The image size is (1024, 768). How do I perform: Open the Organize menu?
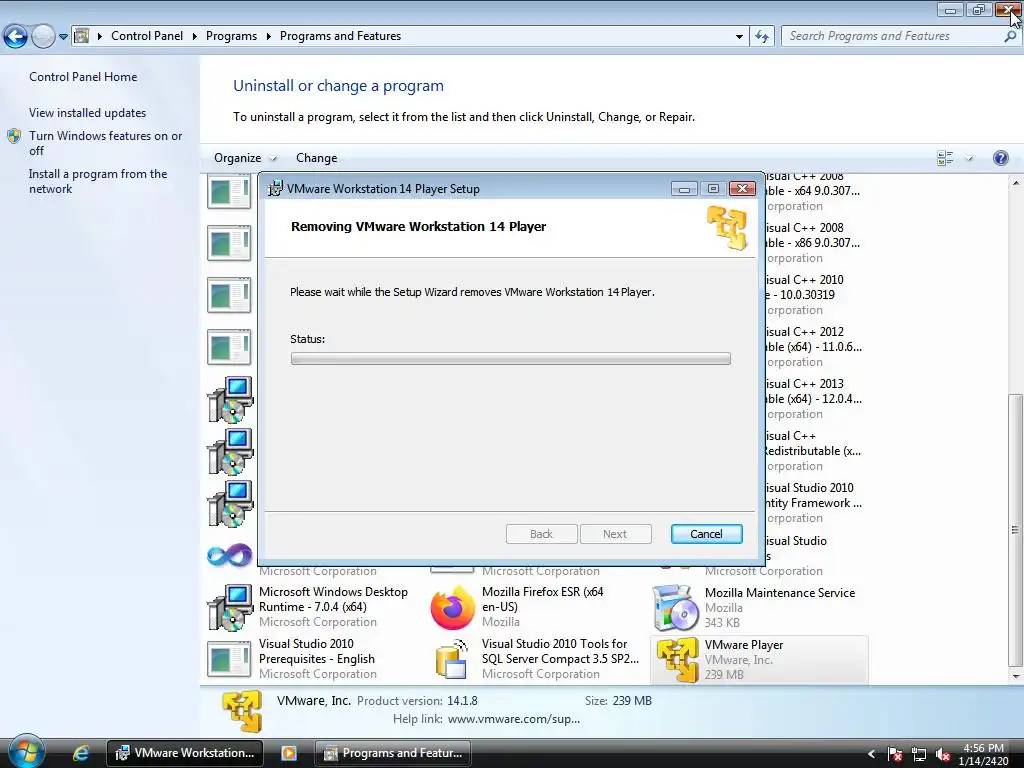pos(245,158)
